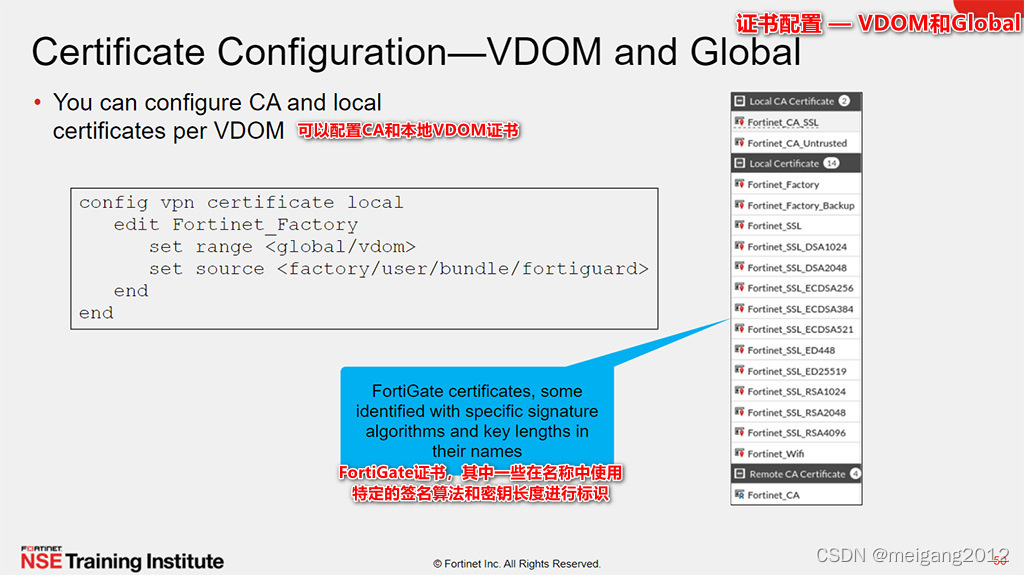The image size is (1024, 575).
Task: Select the Fortinet_SSL_ECDSA384 row text
Action: point(801,309)
